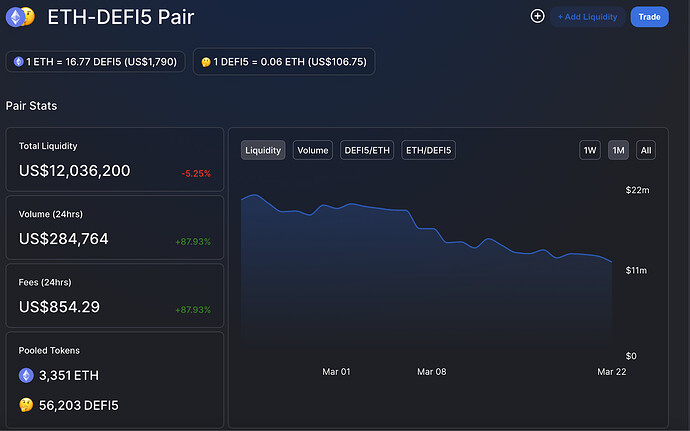Show the DEFI5/ETH rate chart

click(367, 150)
